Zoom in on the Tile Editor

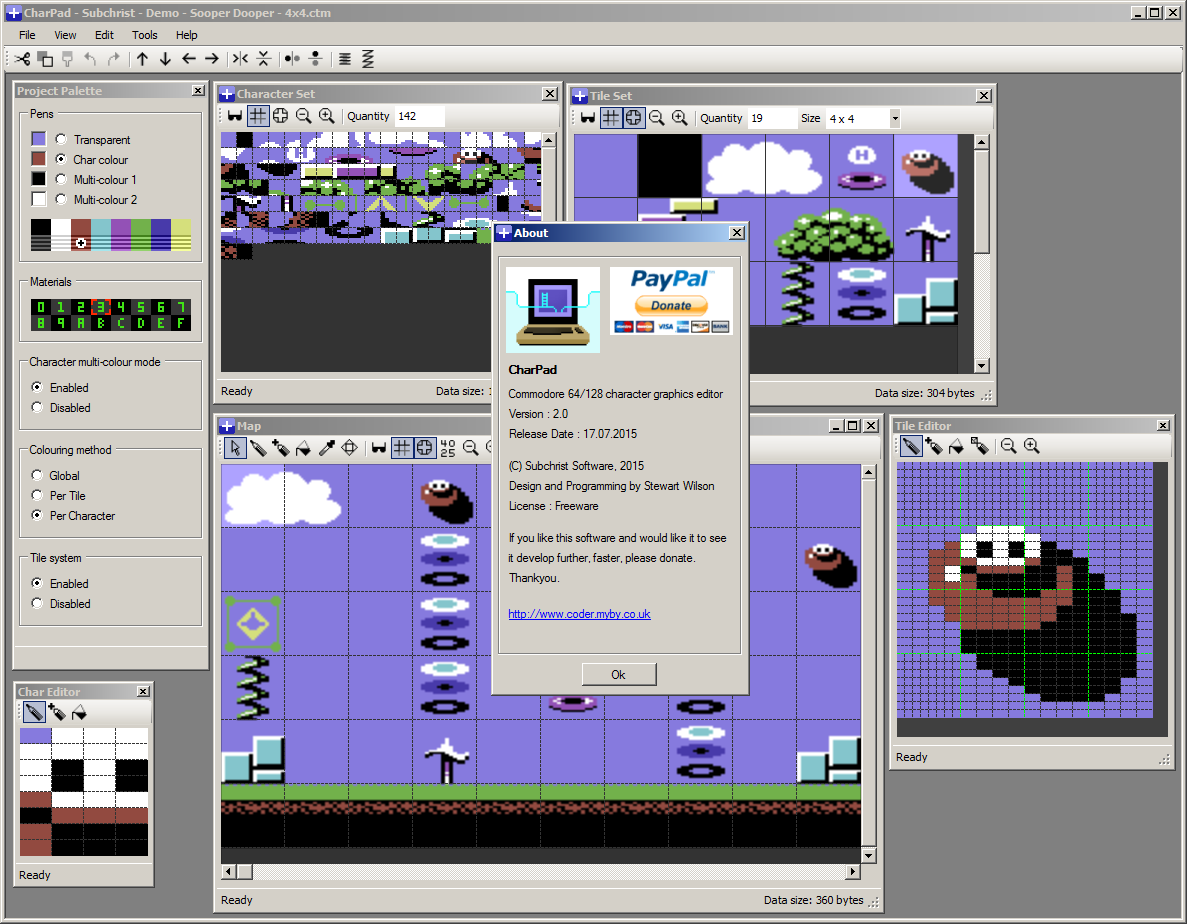click(x=1032, y=446)
